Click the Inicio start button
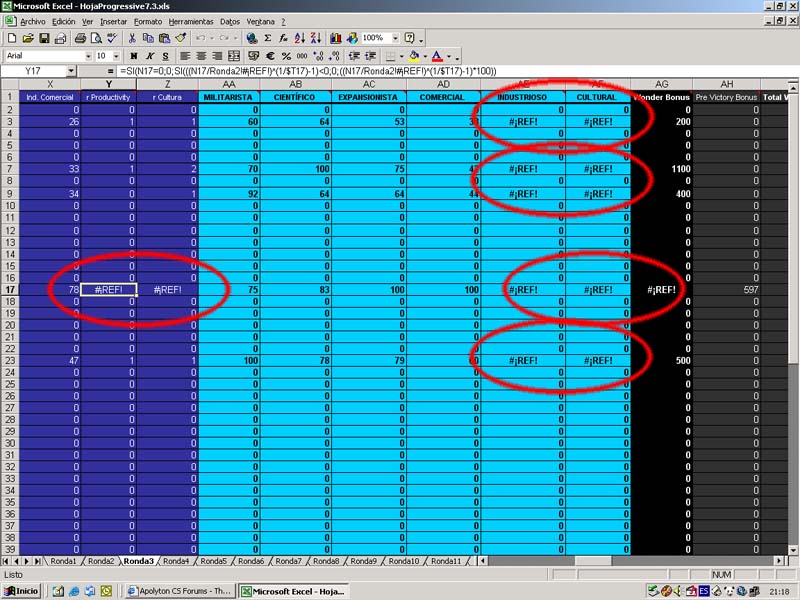Viewport: 800px width, 600px height. (x=21, y=591)
